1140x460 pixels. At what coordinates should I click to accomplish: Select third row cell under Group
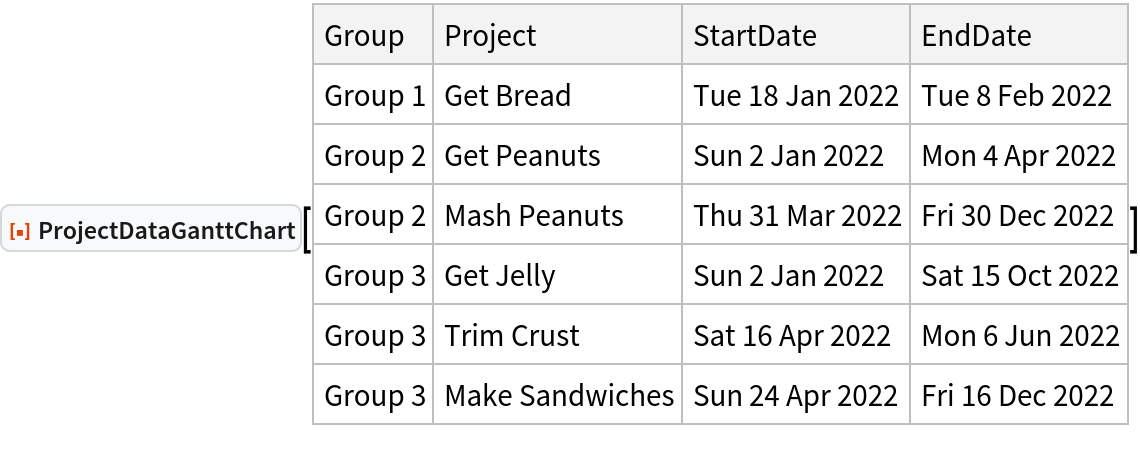point(373,214)
